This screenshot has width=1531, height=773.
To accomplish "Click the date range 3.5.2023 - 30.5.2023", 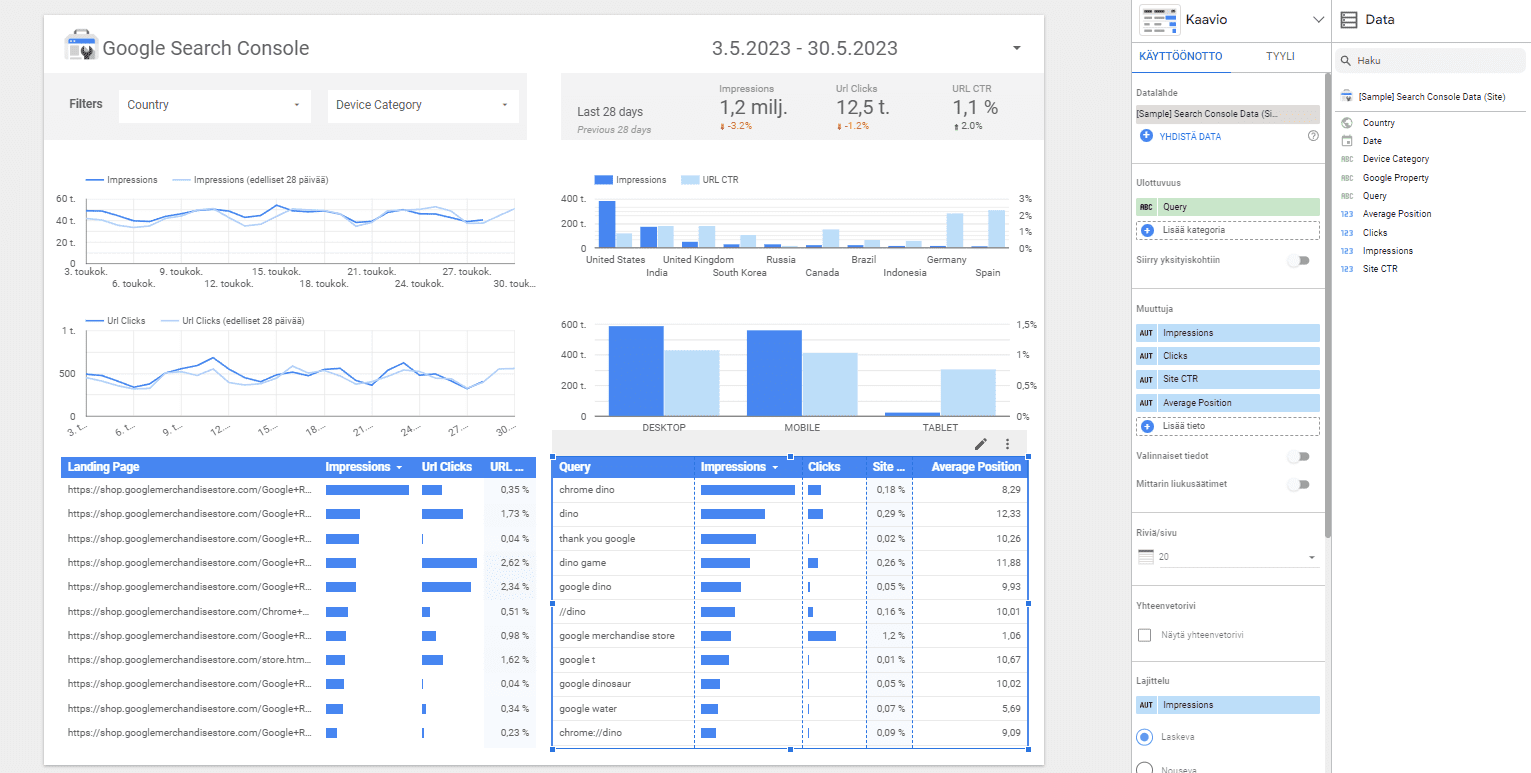I will coord(804,48).
